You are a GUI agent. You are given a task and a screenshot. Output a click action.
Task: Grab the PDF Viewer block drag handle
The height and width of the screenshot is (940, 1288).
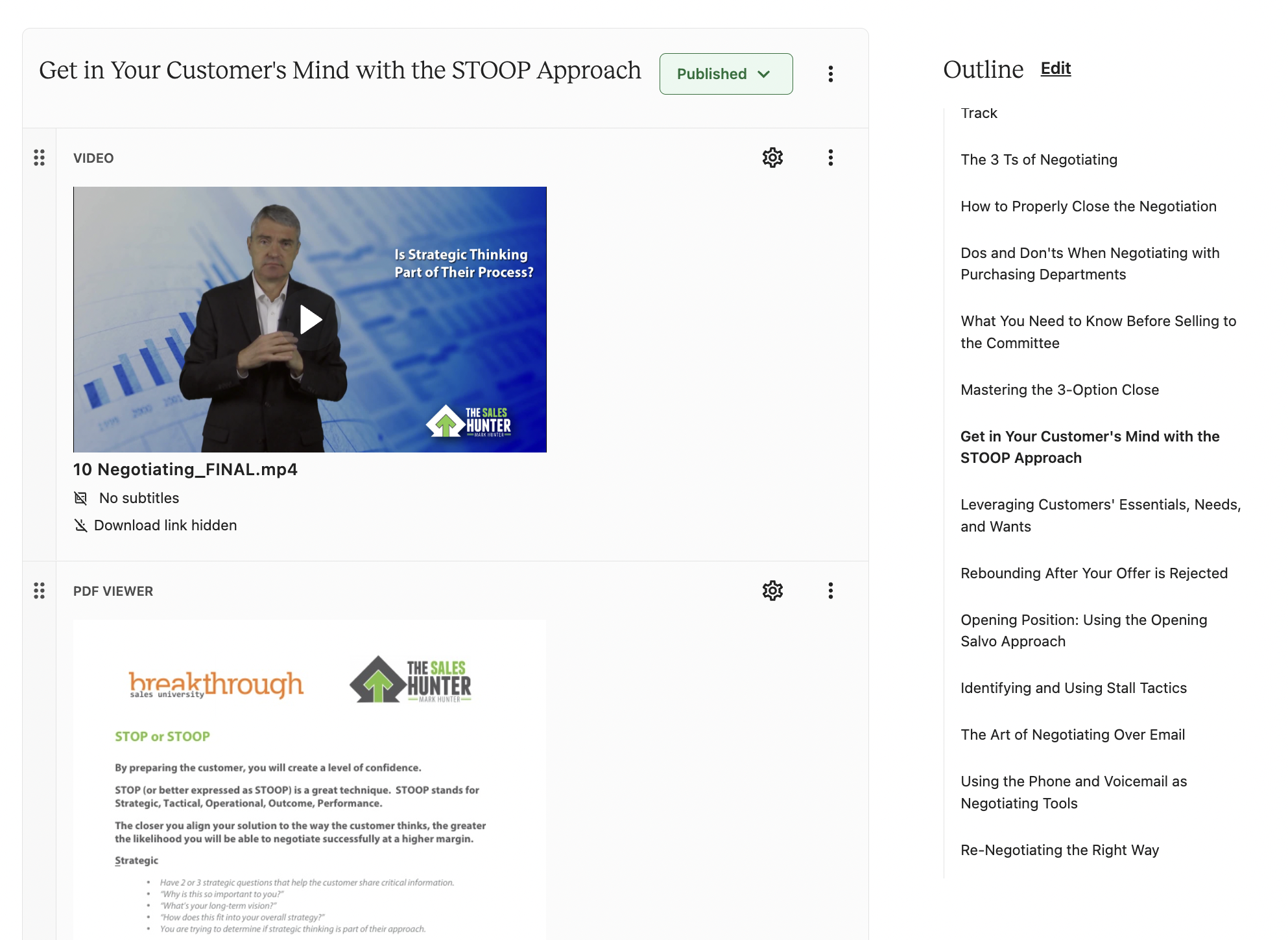(39, 591)
